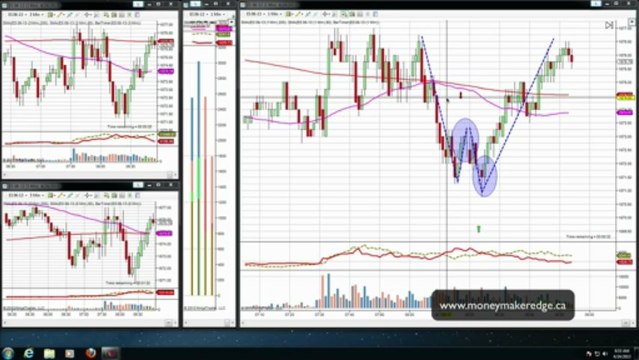Launch Firefox from taskbar

click(91, 353)
